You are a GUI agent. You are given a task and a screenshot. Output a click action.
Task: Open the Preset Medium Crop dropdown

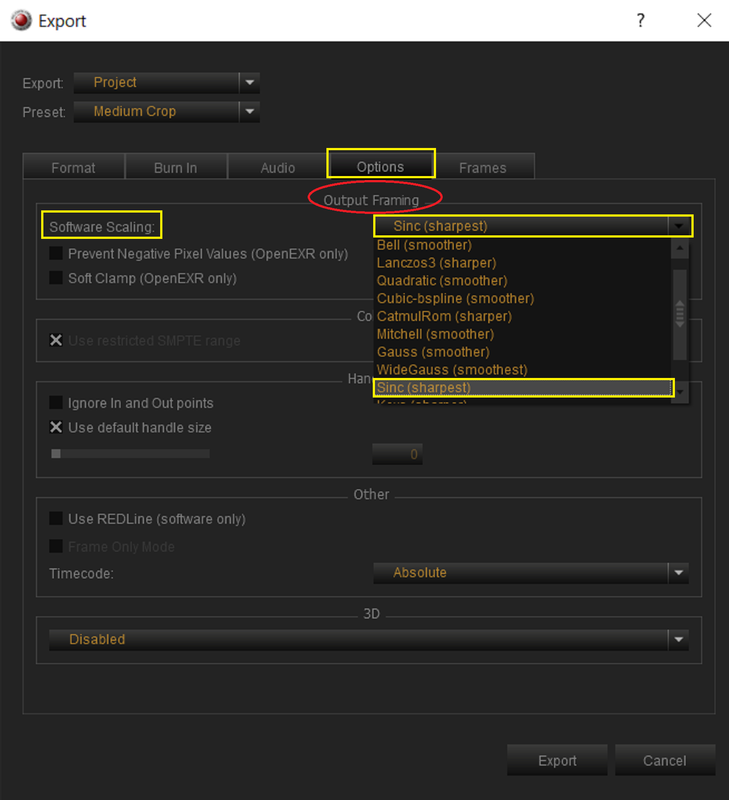167,112
